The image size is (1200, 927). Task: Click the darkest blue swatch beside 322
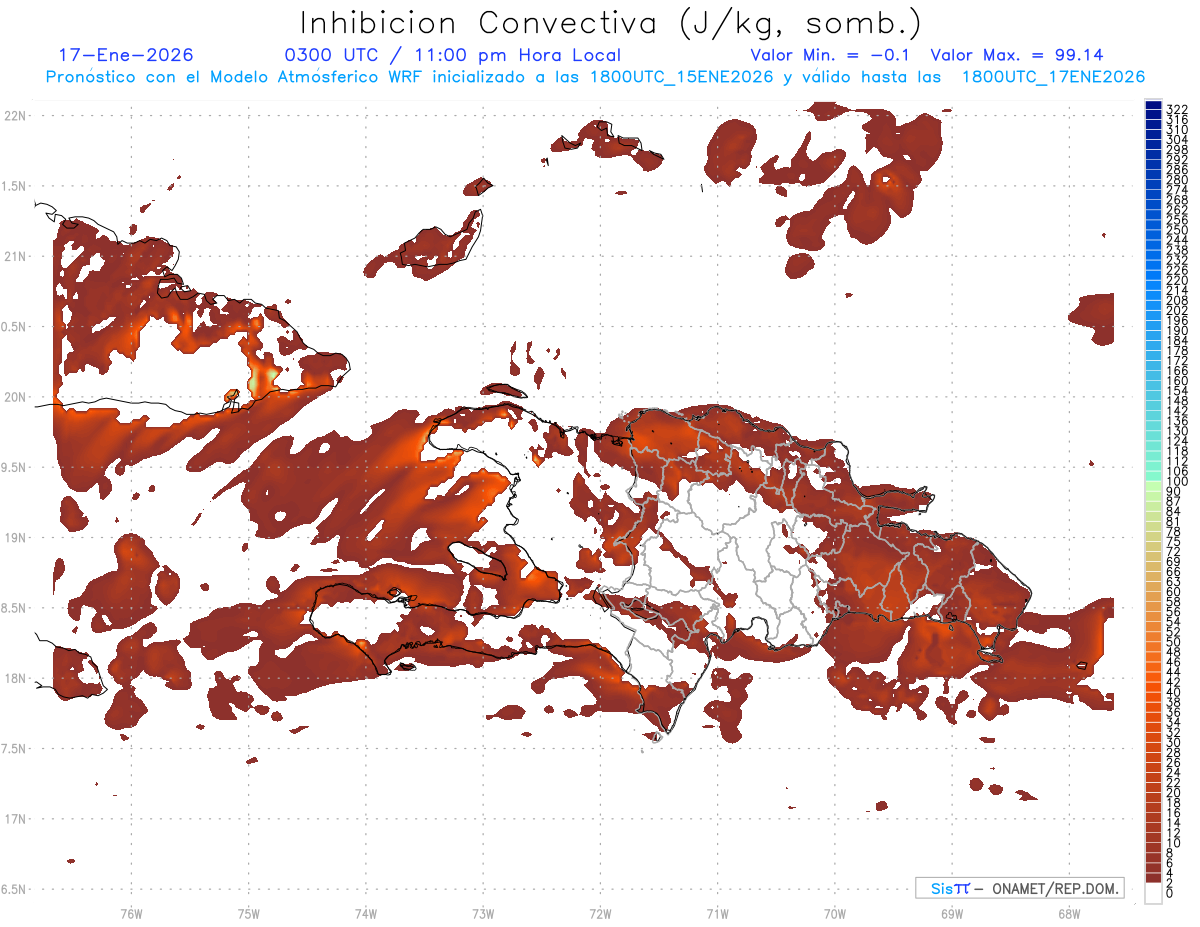pyautogui.click(x=1153, y=106)
